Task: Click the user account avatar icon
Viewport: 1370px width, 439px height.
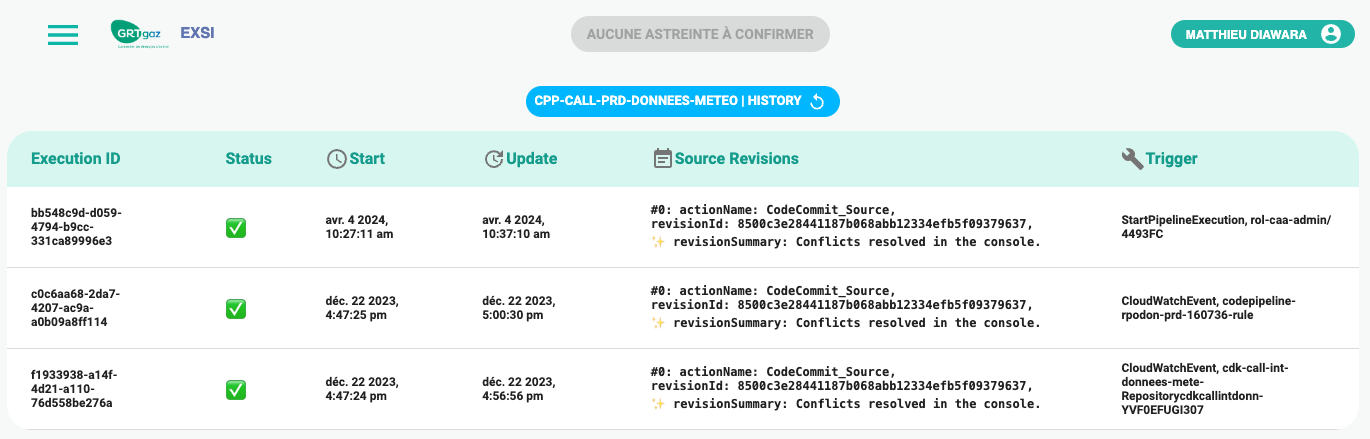Action: point(1330,34)
